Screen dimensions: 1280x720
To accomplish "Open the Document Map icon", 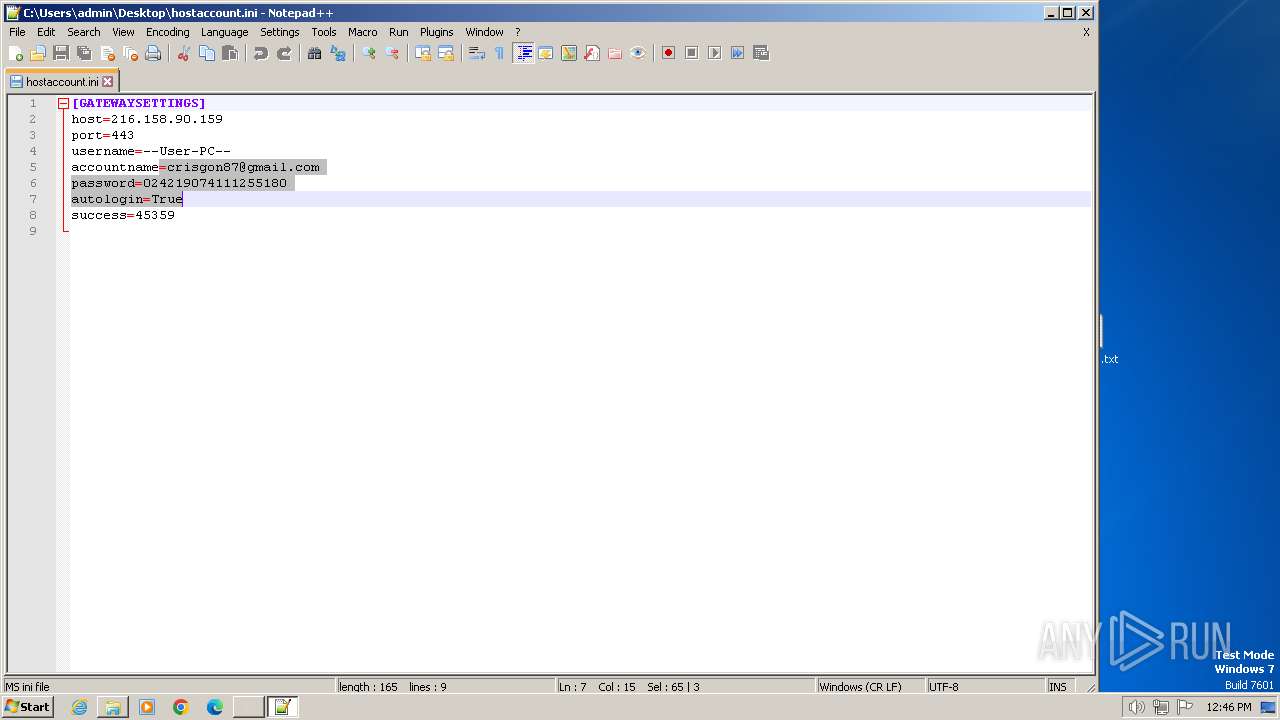I will [569, 53].
